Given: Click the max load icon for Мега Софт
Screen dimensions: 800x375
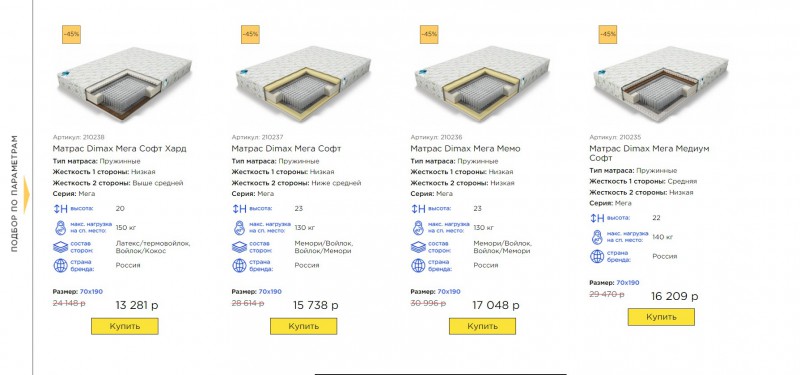Looking at the screenshot, I should (x=239, y=228).
